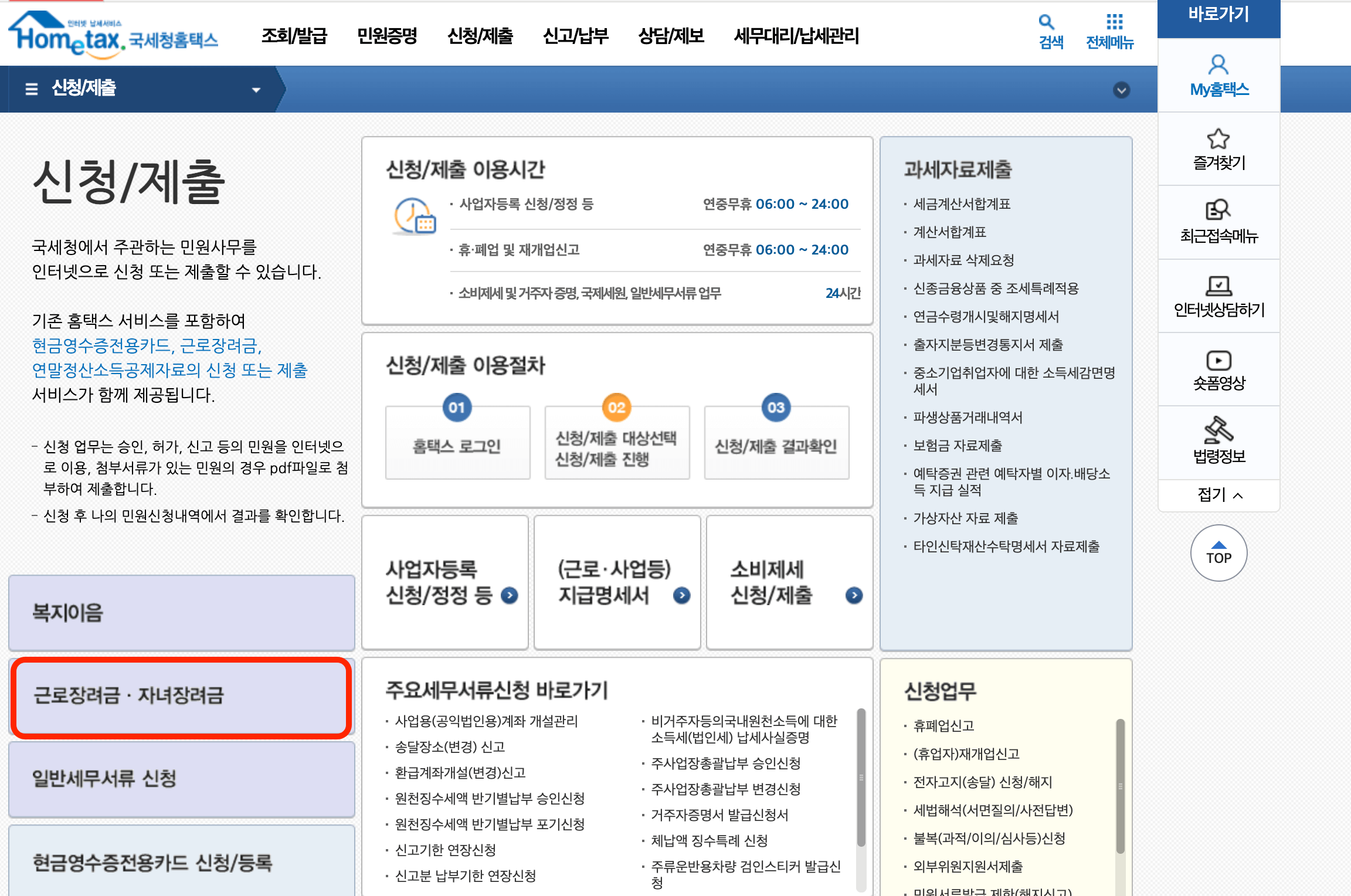Open 보험금 자료제출 link
Viewport: 1351px width, 896px height.
(958, 446)
